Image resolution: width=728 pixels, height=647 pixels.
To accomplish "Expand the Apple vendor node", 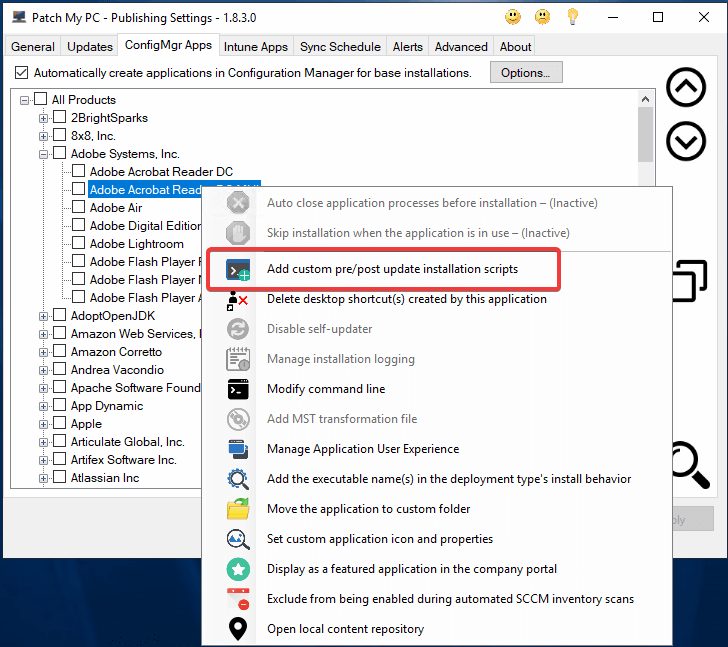I will [43, 424].
